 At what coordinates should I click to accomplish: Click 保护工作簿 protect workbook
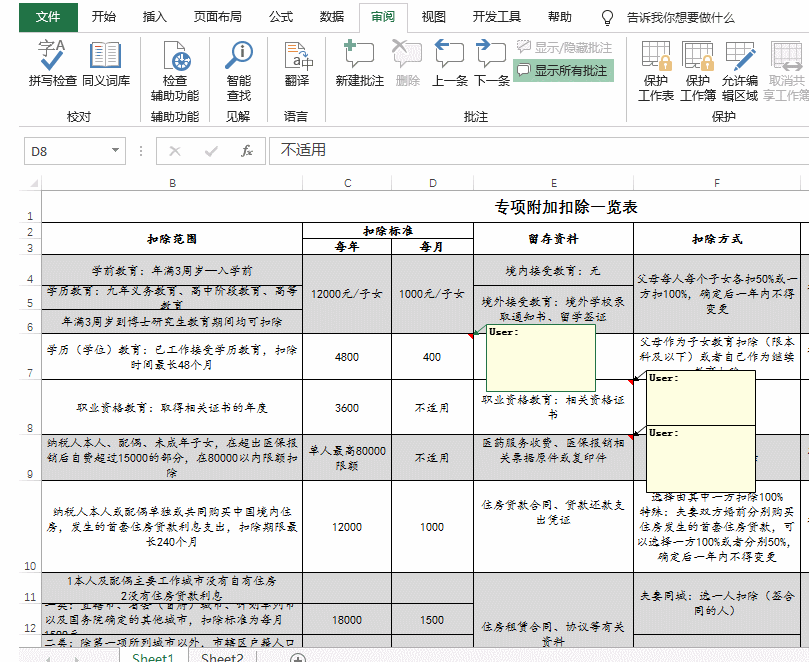(698, 71)
